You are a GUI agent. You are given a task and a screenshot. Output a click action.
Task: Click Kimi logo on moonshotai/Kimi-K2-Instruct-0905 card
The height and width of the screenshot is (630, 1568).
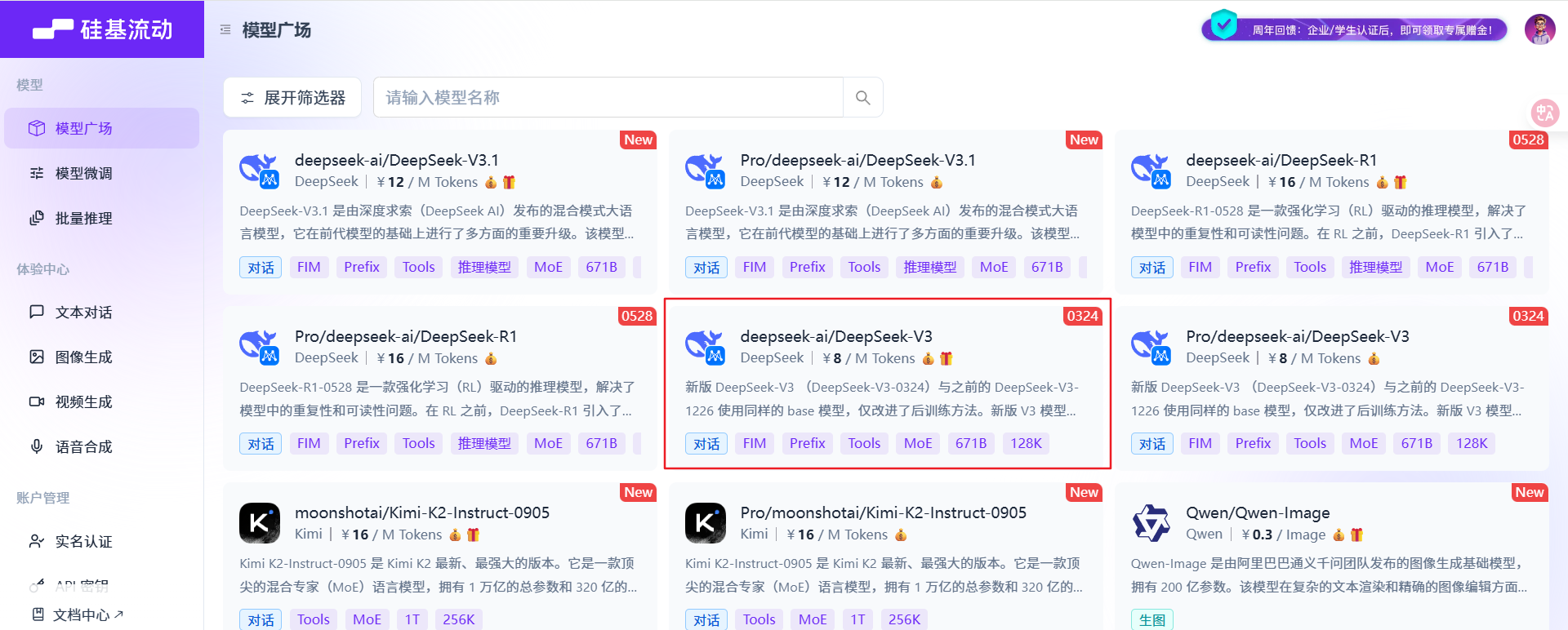pos(260,523)
